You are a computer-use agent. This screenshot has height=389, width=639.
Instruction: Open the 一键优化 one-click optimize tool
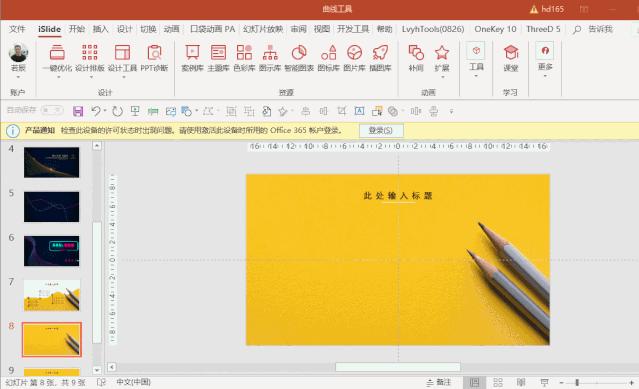[57, 57]
